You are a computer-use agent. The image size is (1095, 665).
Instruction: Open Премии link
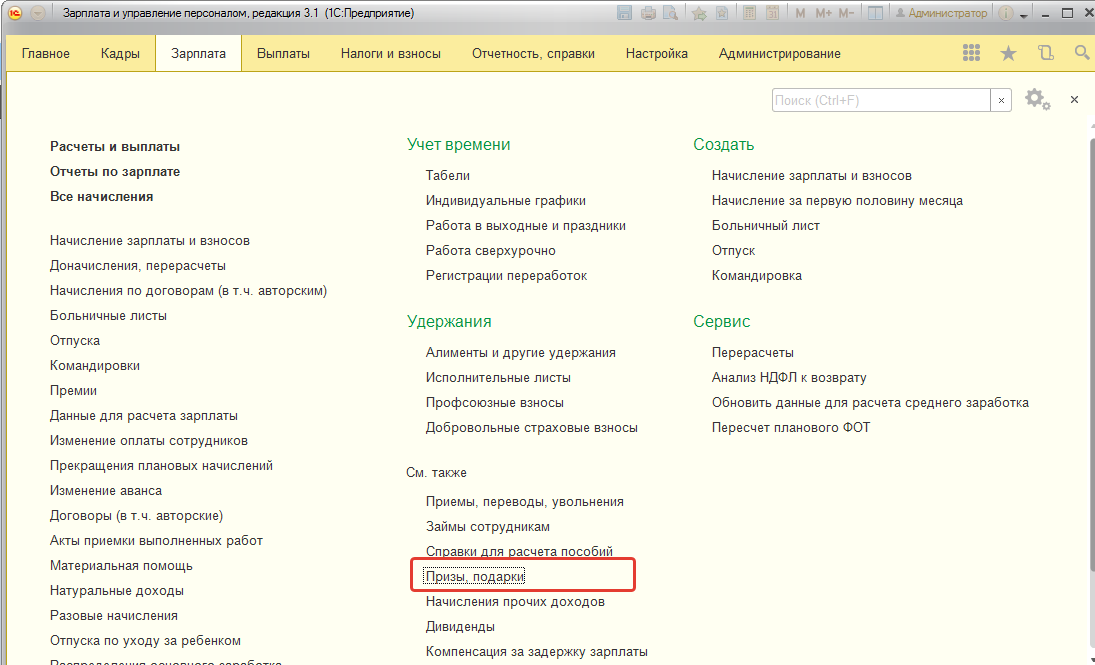[73, 391]
